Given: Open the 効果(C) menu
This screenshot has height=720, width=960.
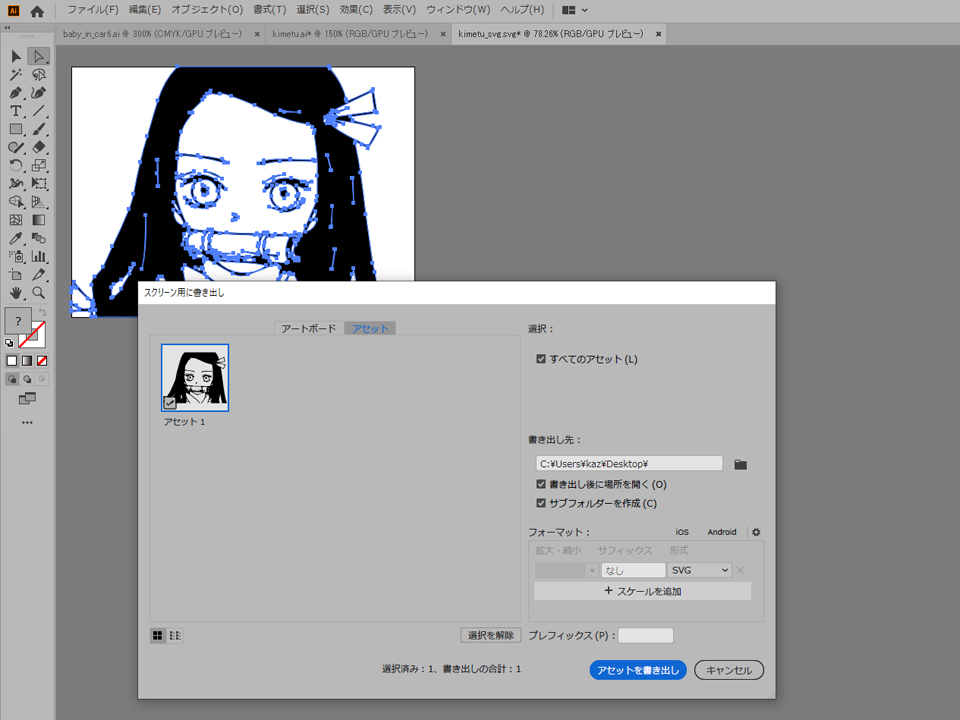Looking at the screenshot, I should pyautogui.click(x=356, y=10).
